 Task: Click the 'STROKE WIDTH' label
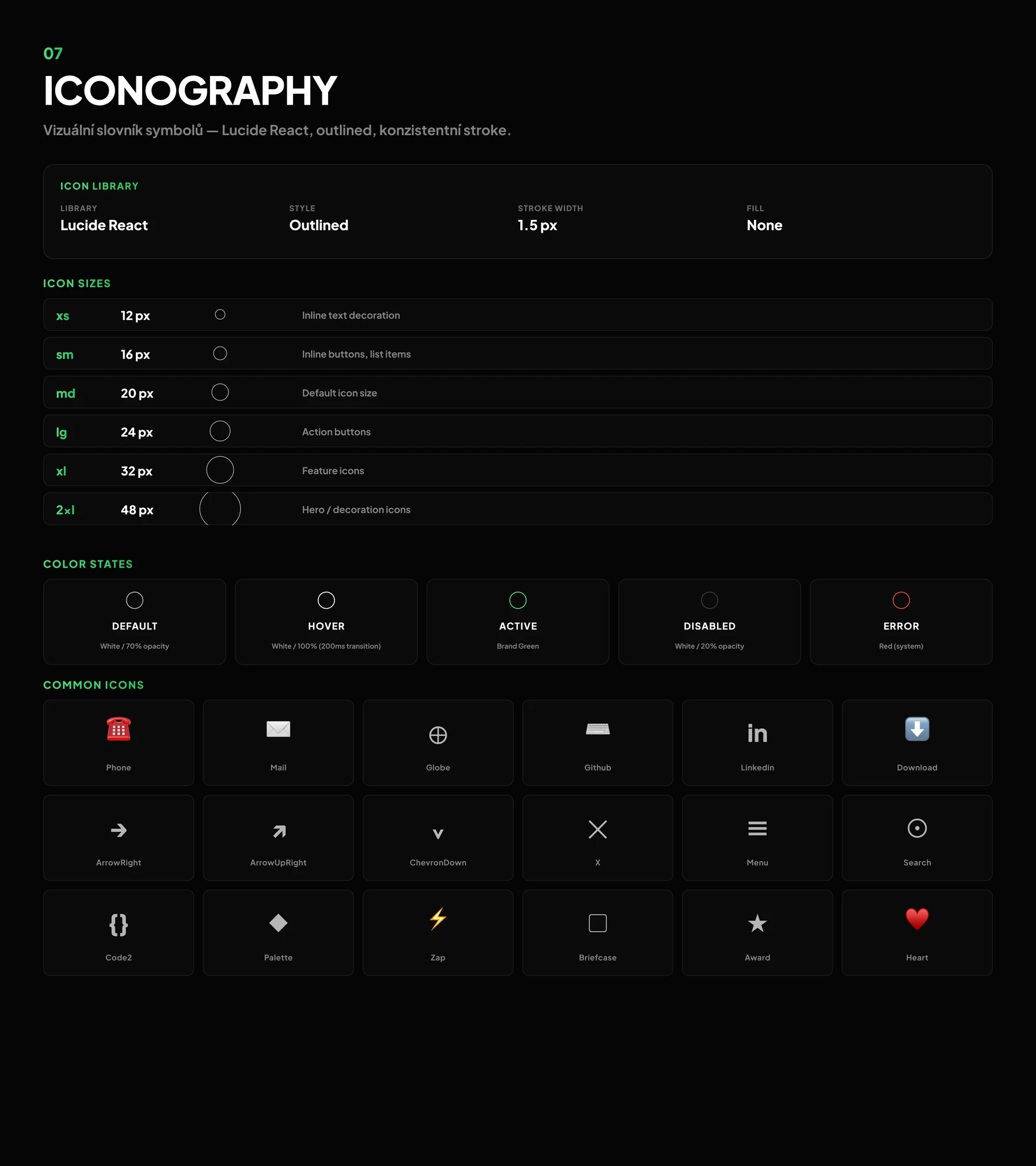tap(550, 208)
